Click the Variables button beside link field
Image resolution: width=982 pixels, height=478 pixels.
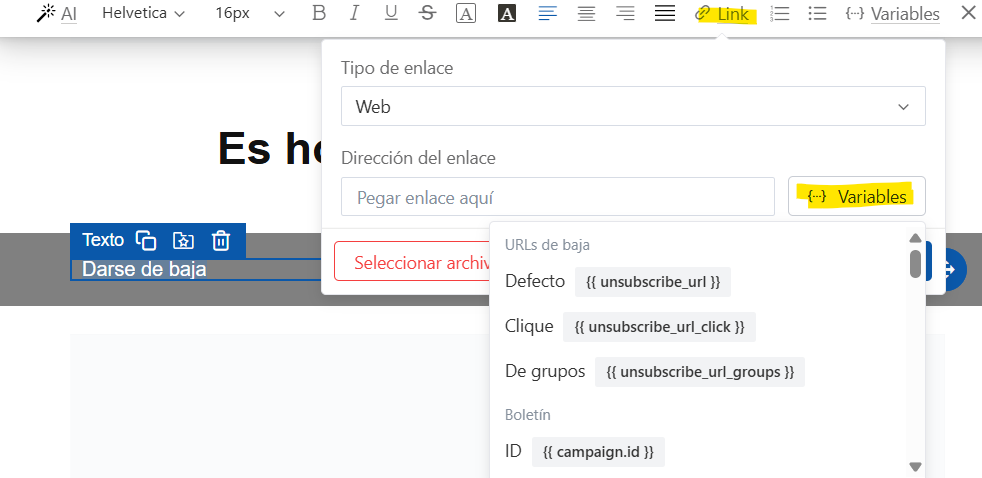(857, 197)
